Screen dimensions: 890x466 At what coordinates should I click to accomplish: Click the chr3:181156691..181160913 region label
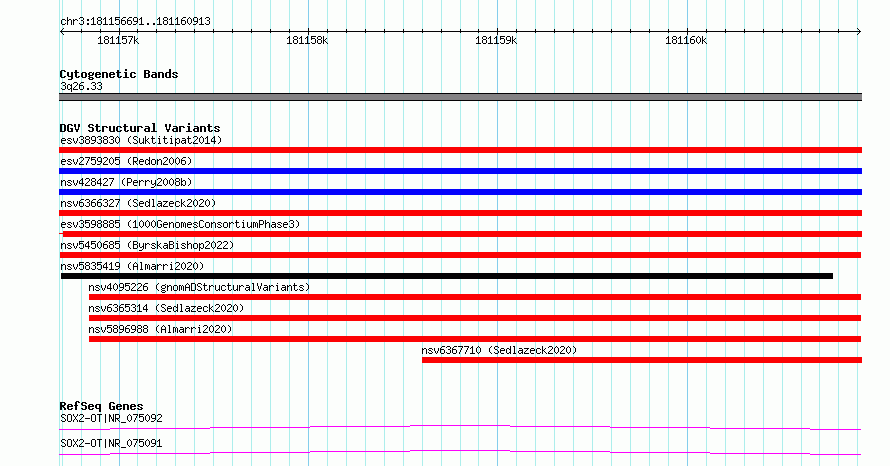[x=135, y=21]
